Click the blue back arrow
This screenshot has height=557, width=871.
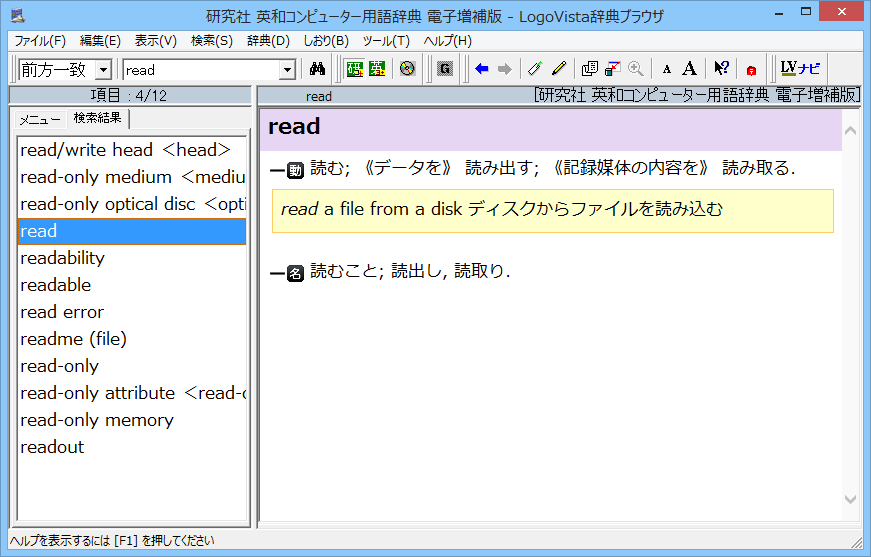click(x=482, y=69)
